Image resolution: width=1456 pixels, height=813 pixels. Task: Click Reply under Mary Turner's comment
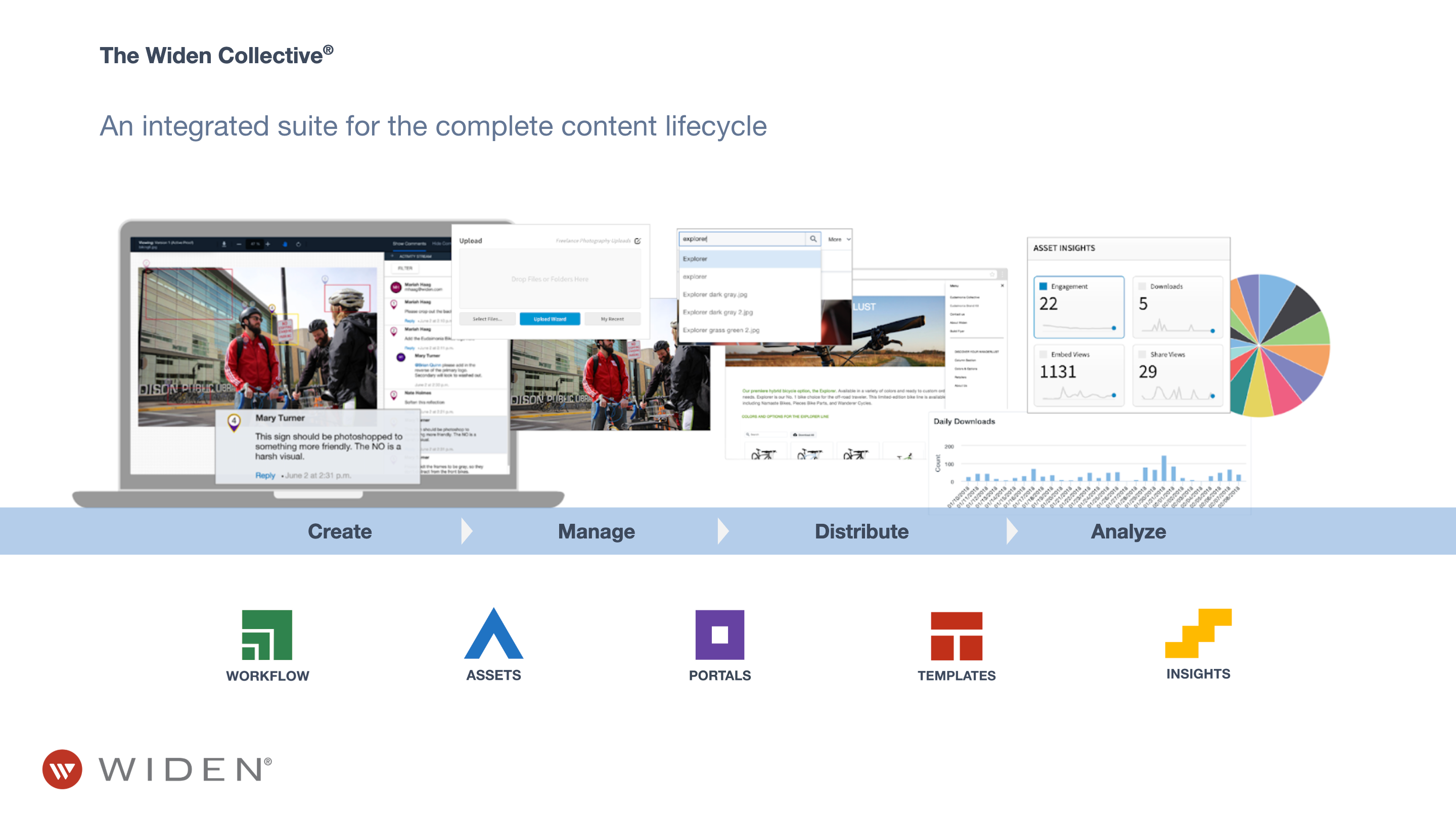pyautogui.click(x=265, y=475)
